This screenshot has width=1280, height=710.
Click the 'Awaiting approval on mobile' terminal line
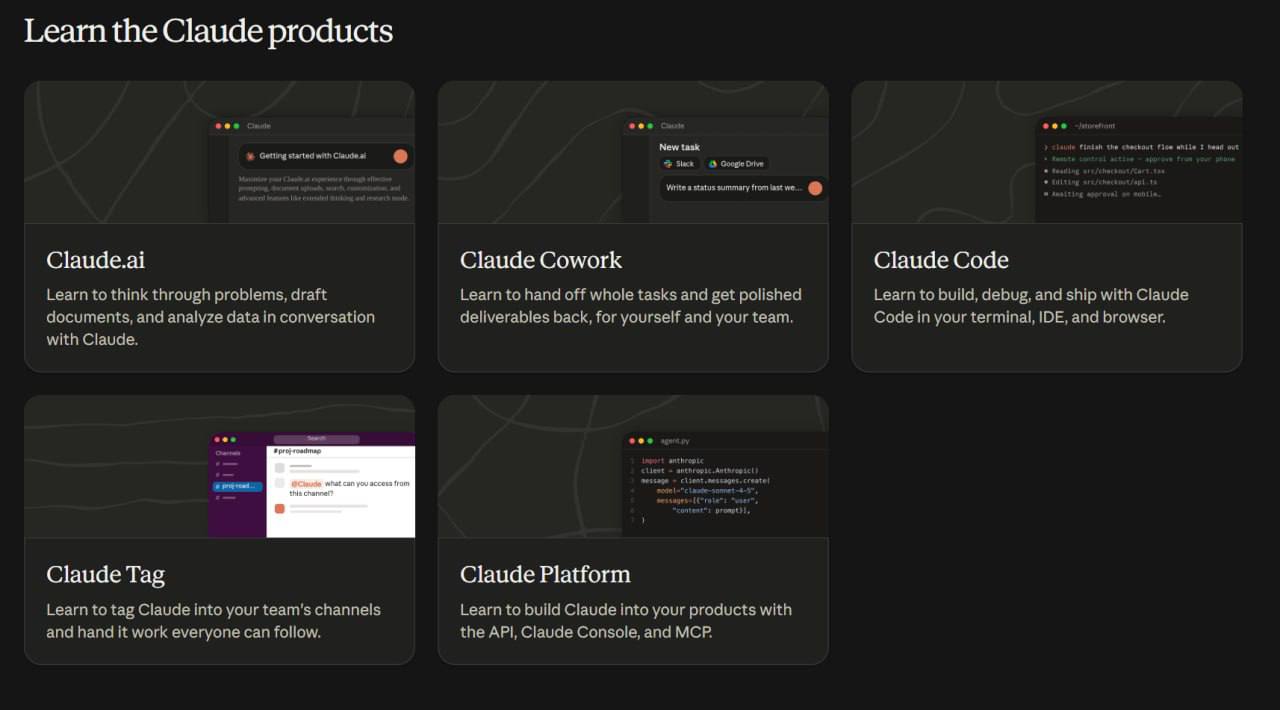[x=1102, y=194]
